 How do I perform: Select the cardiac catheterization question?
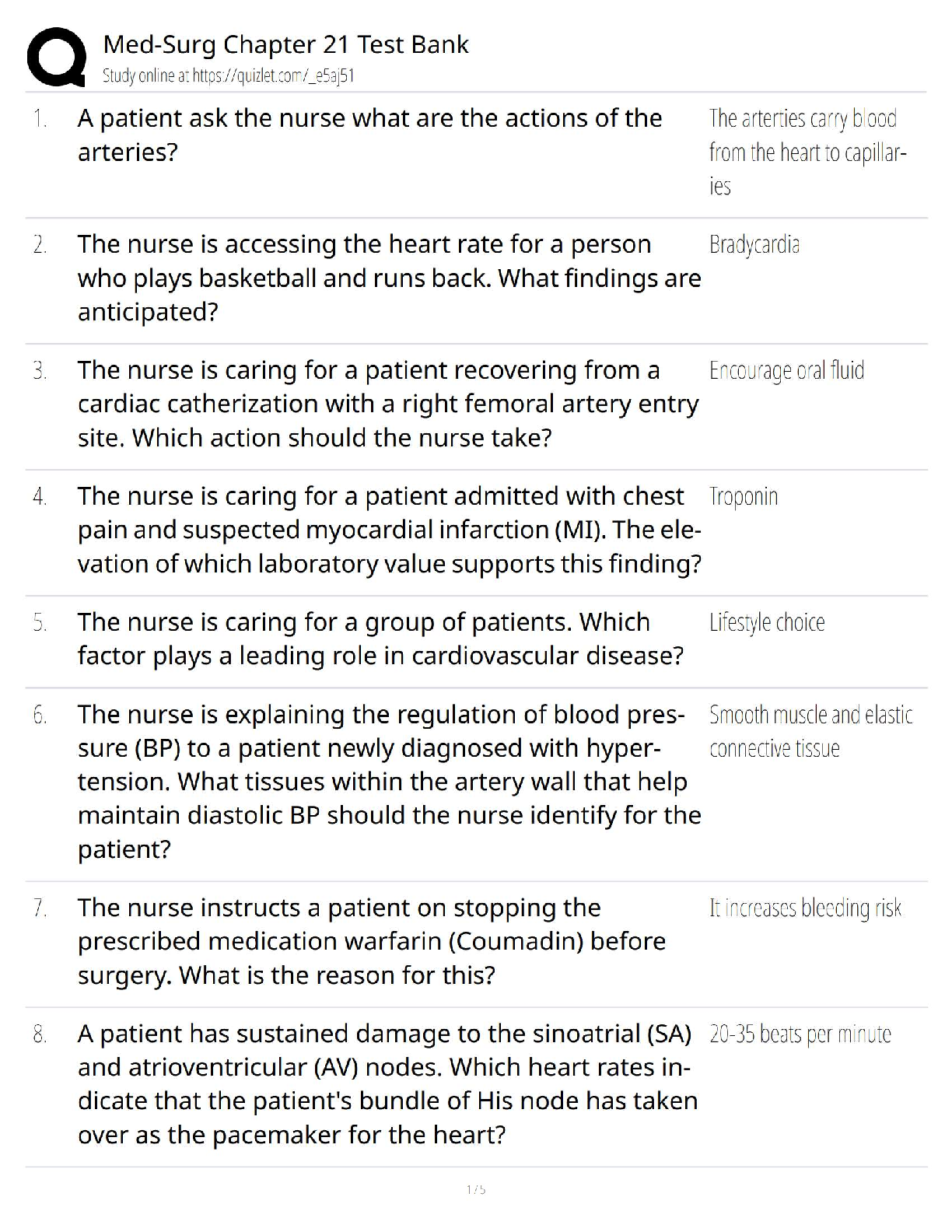387,404
